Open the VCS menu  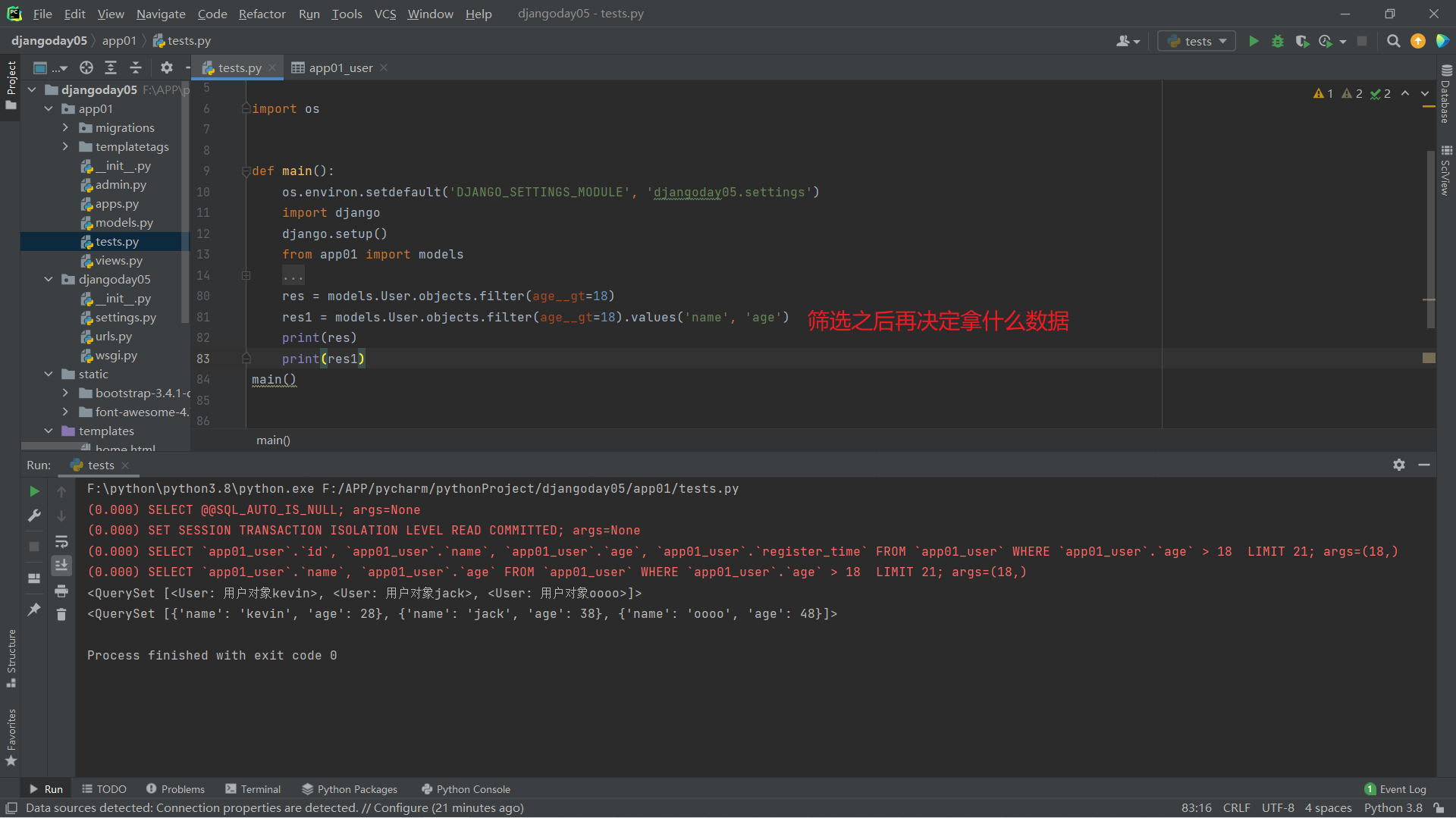(385, 14)
